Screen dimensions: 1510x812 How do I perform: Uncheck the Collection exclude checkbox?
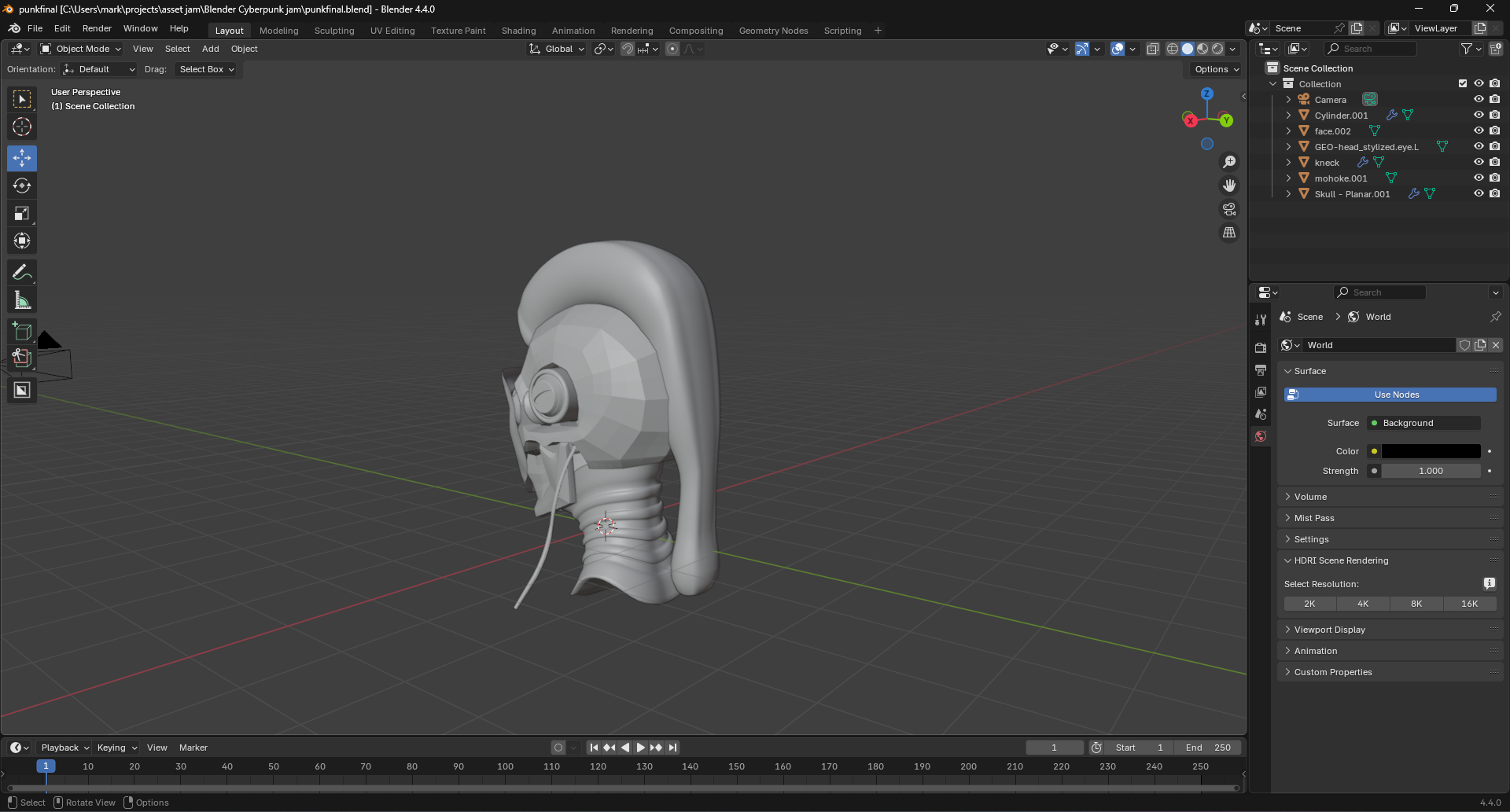(1463, 83)
